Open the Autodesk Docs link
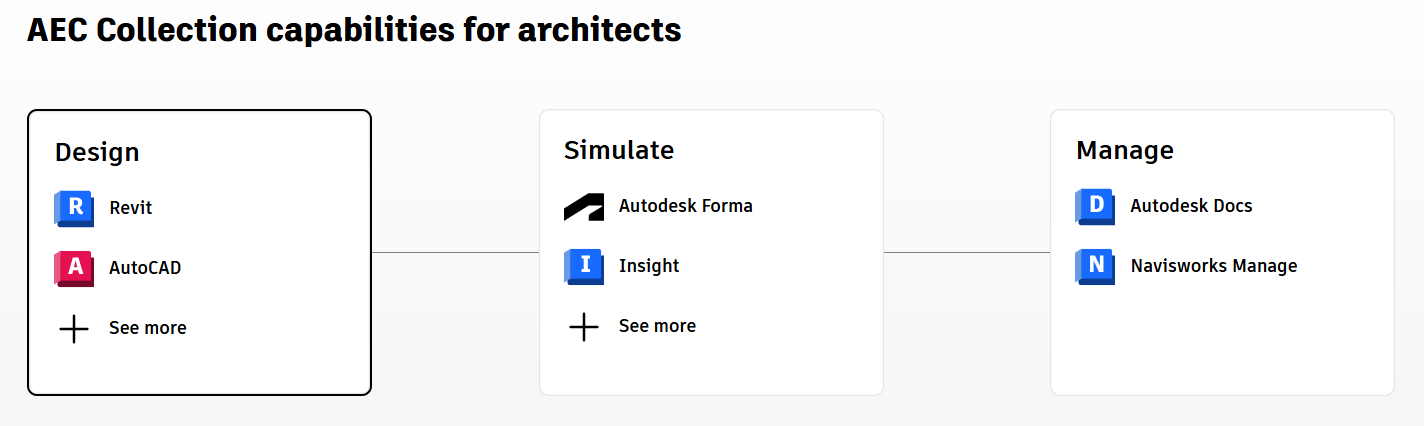The height and width of the screenshot is (426, 1424). point(1191,206)
